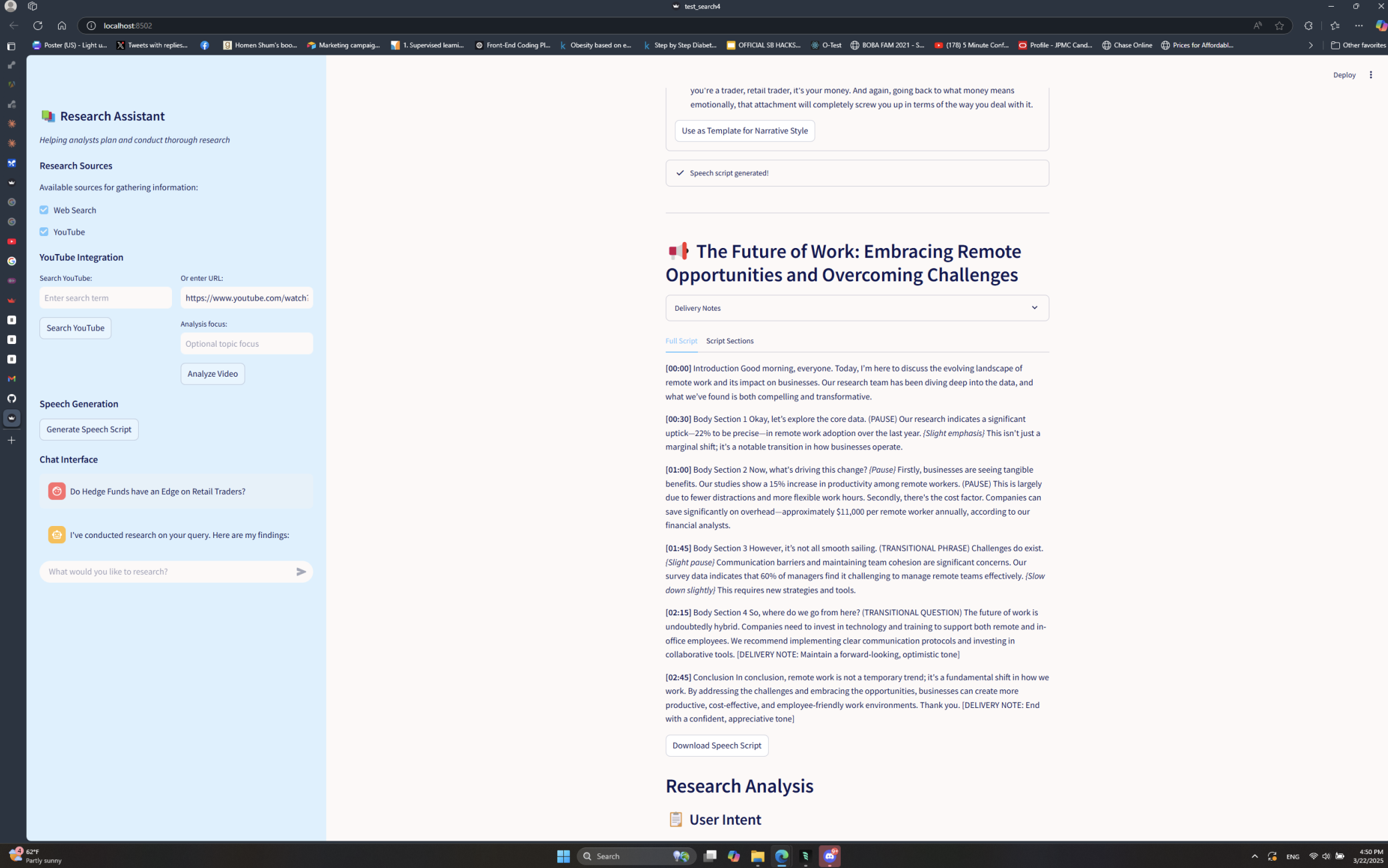The width and height of the screenshot is (1388, 868).
Task: Open File Explorer in the taskbar
Action: pyautogui.click(x=757, y=856)
